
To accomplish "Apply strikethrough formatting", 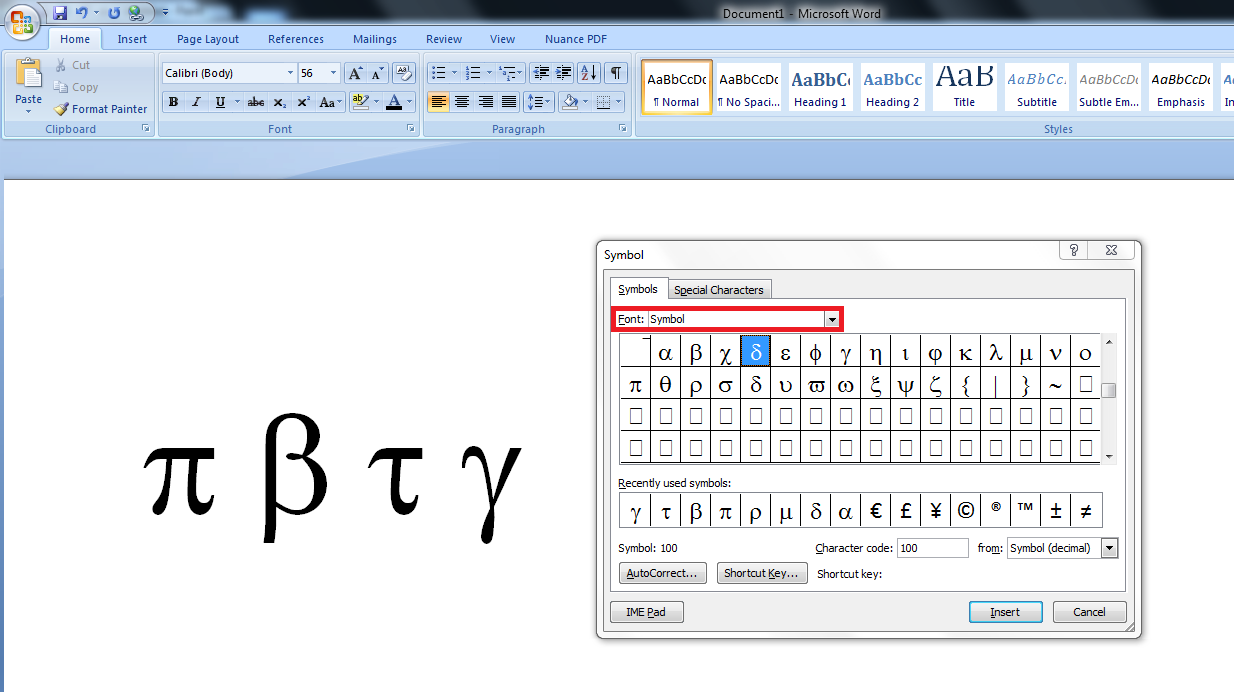I will 255,102.
